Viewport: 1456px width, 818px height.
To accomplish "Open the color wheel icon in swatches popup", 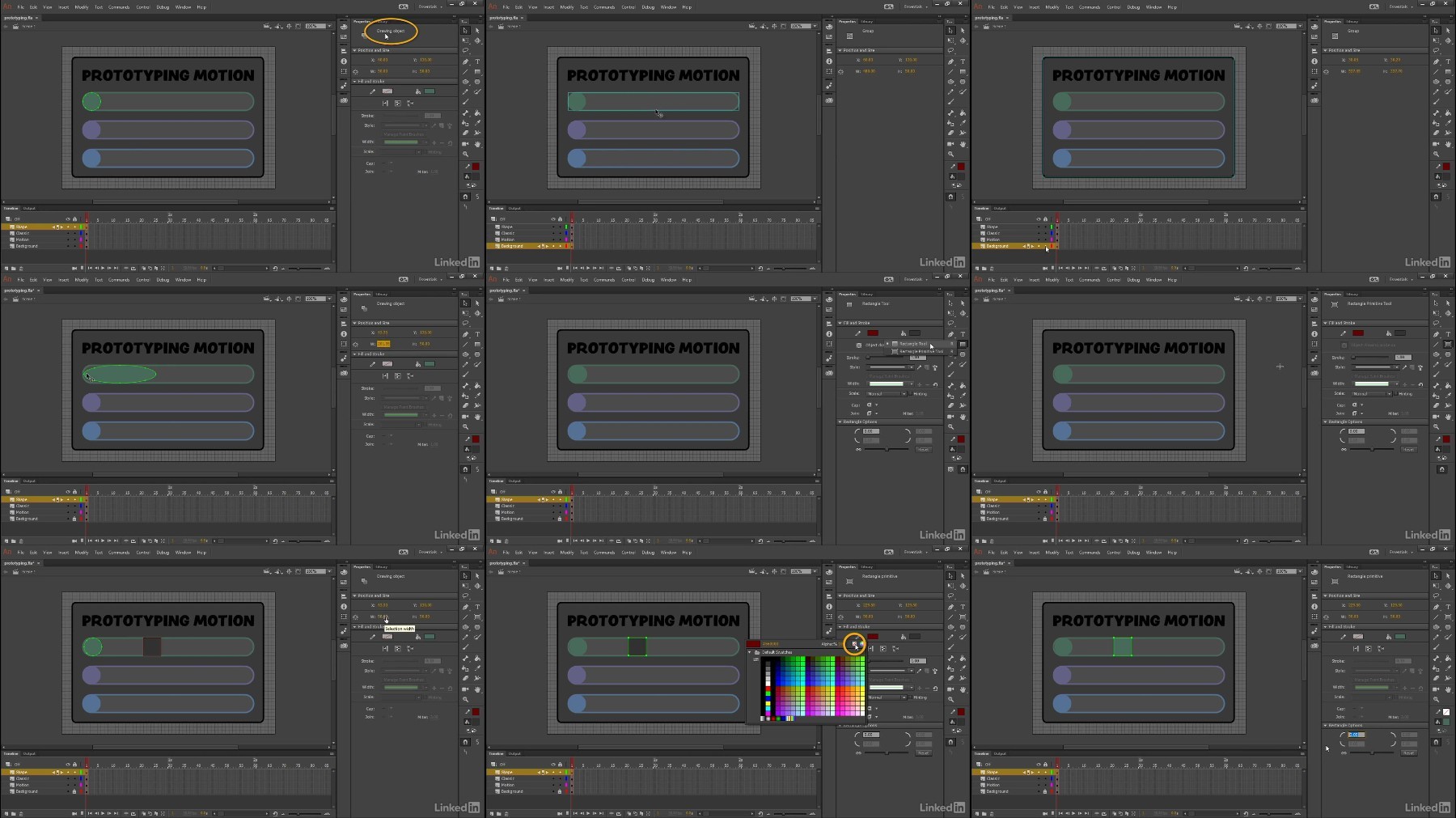I will click(862, 644).
